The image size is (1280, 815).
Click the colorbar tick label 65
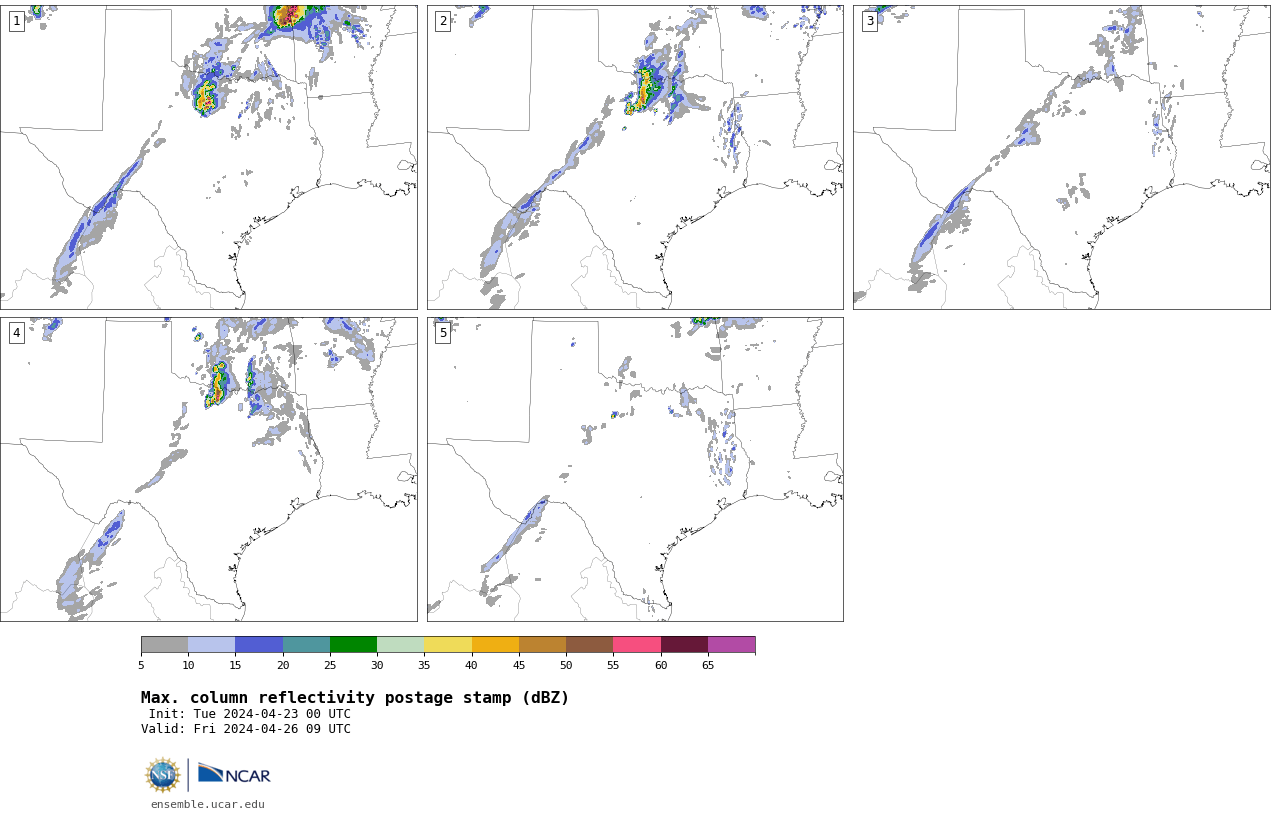708,665
